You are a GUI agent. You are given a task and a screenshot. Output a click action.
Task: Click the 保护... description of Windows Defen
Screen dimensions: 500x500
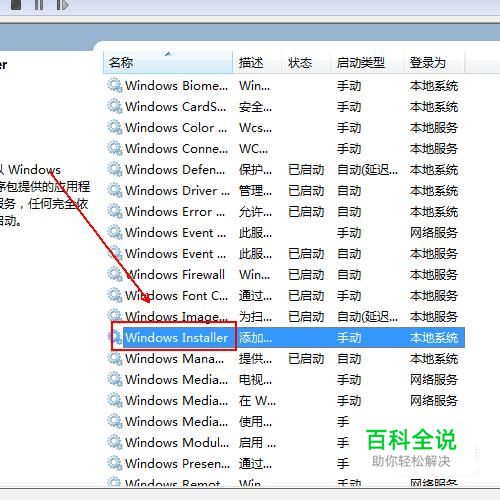(255, 169)
